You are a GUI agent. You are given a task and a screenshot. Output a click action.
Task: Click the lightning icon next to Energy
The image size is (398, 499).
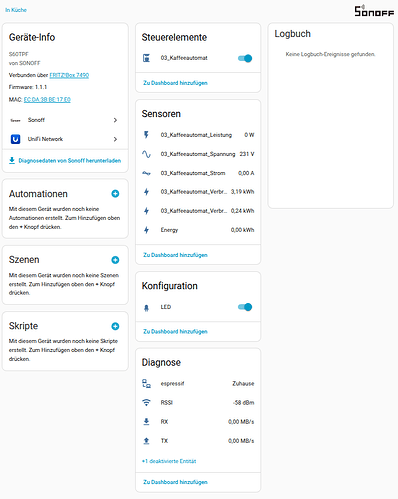146,230
